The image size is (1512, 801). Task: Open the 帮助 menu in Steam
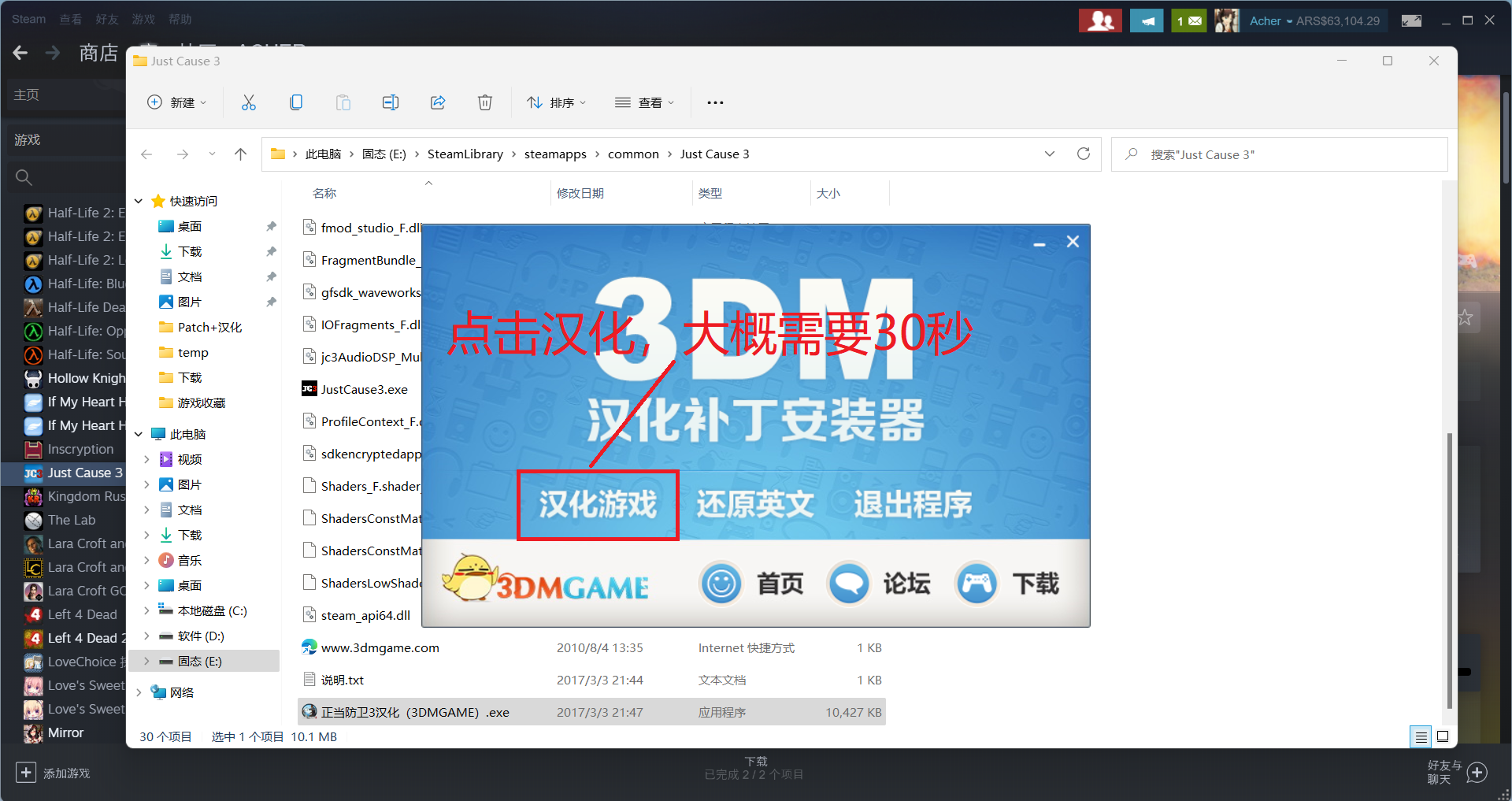(x=180, y=19)
